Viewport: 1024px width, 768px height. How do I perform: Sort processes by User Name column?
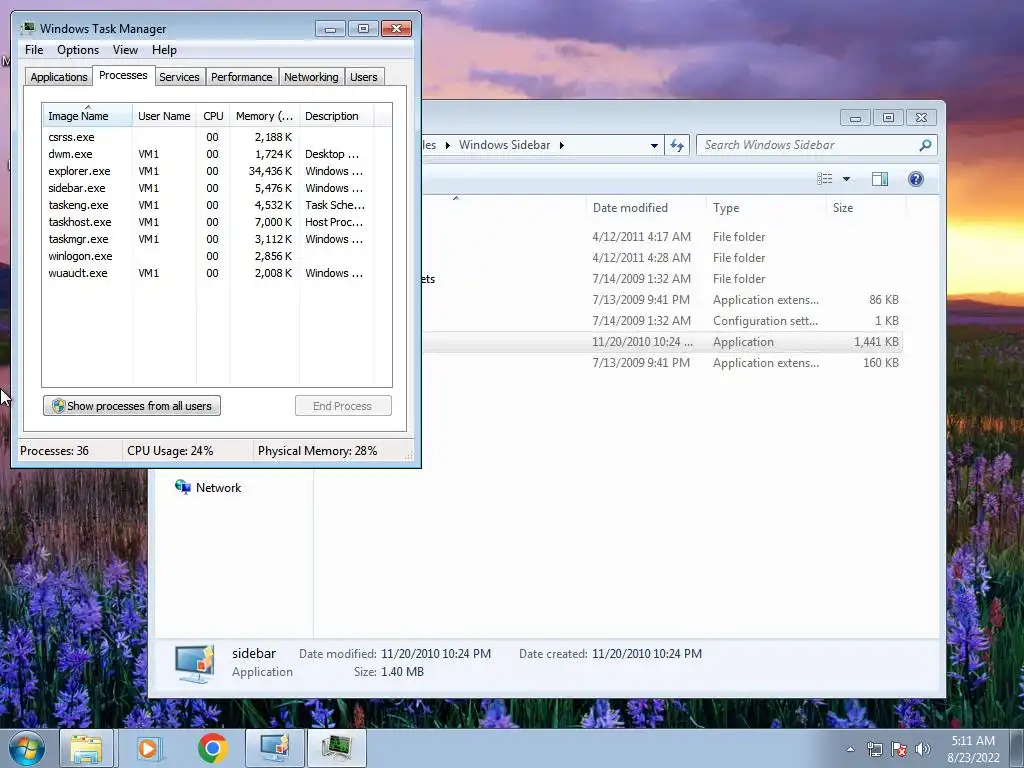click(x=164, y=116)
